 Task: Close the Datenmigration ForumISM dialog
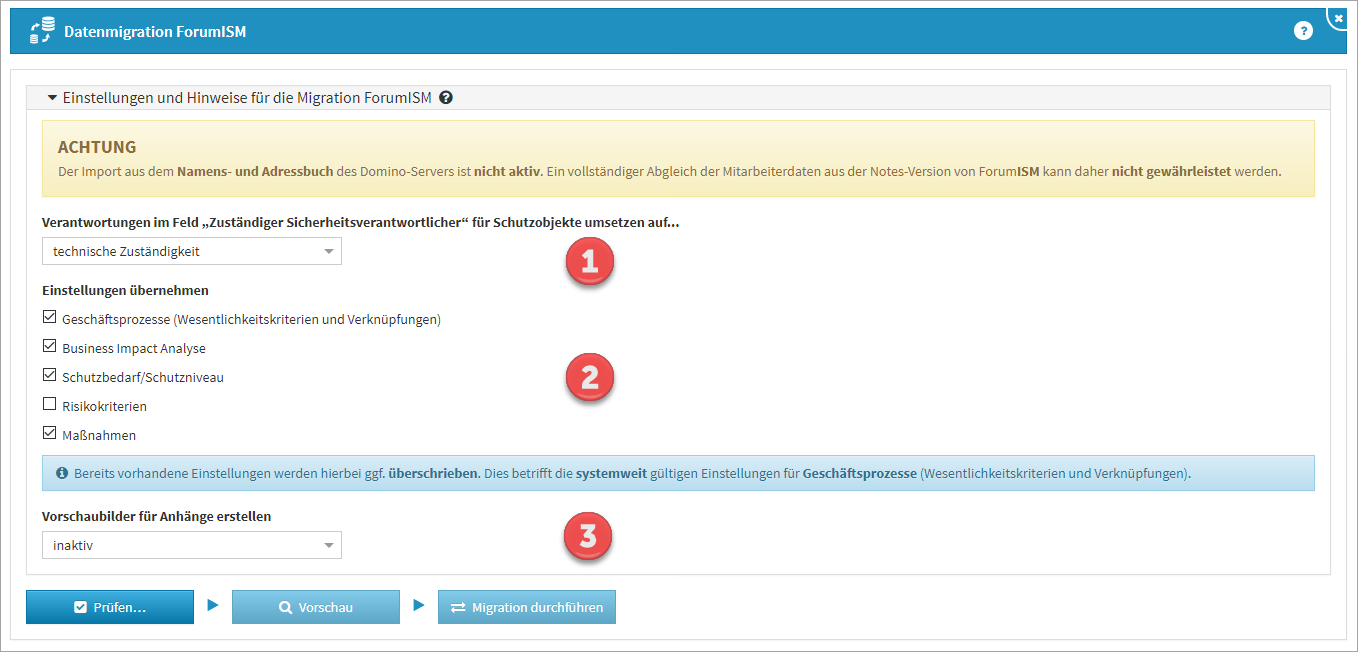coord(1339,18)
